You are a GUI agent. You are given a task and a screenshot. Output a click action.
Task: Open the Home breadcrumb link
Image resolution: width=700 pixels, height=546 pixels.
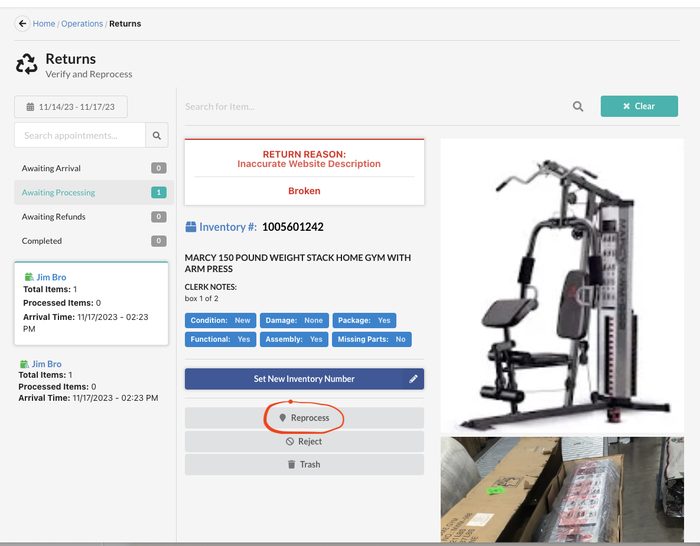(44, 24)
